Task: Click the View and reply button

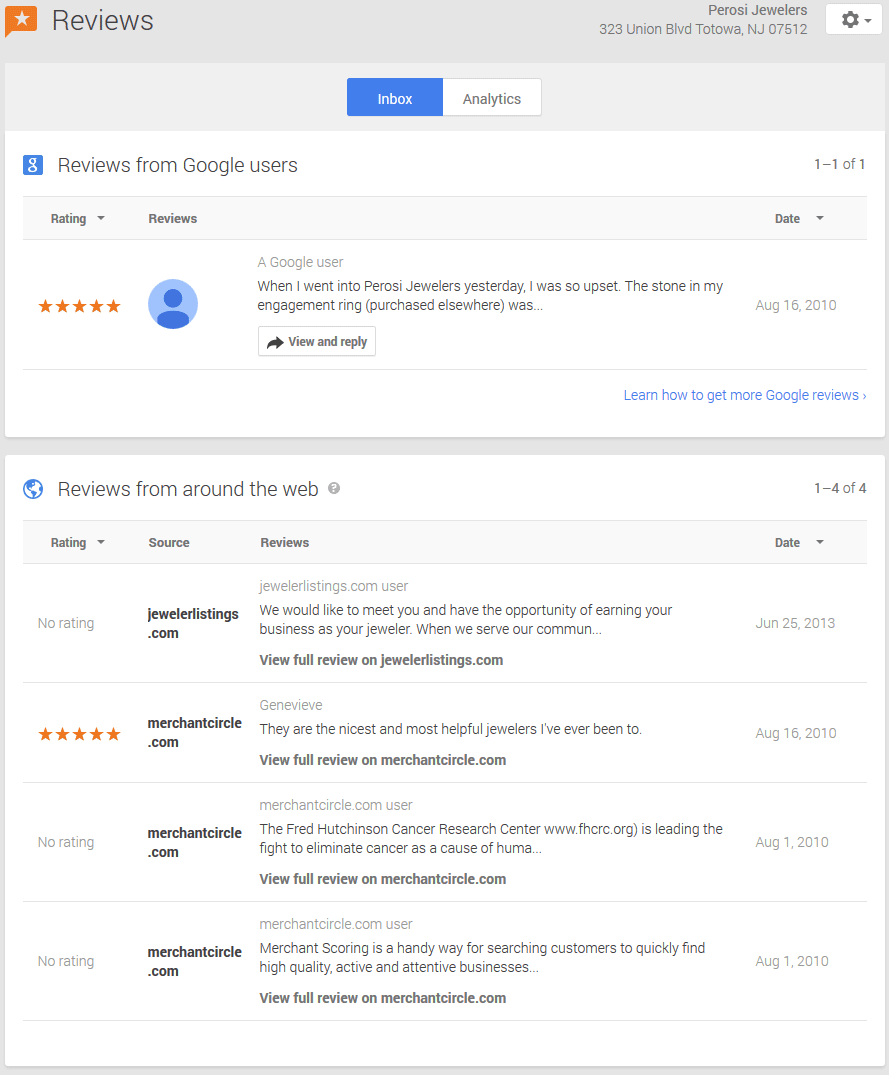Action: (317, 341)
